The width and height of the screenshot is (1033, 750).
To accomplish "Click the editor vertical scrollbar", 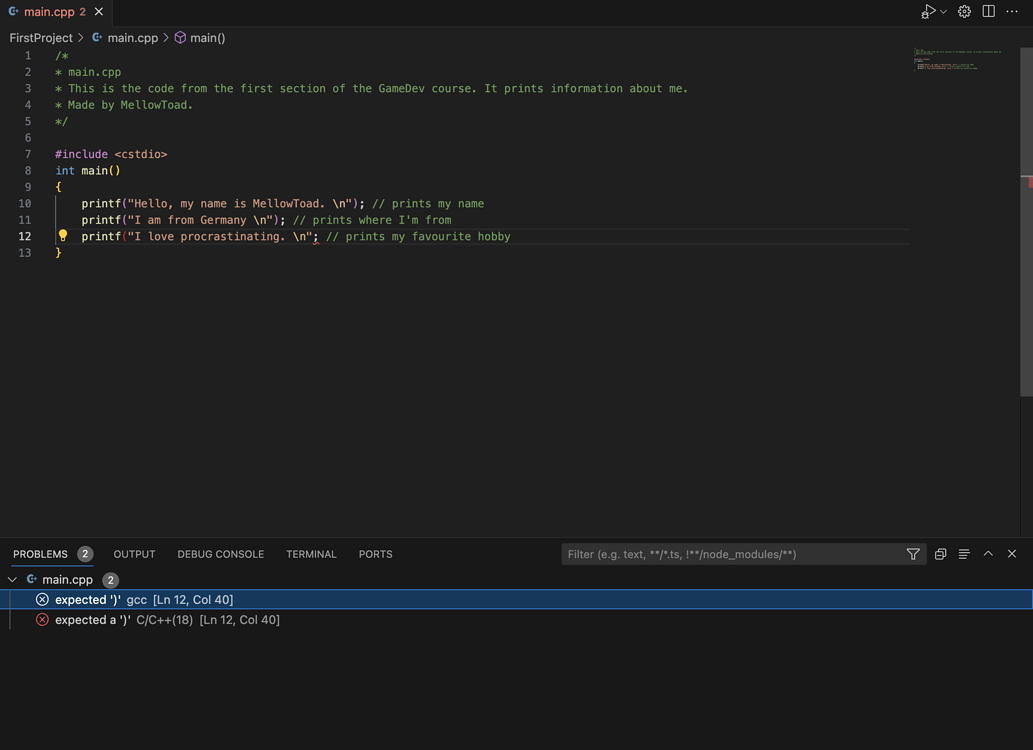I will coord(1026,221).
